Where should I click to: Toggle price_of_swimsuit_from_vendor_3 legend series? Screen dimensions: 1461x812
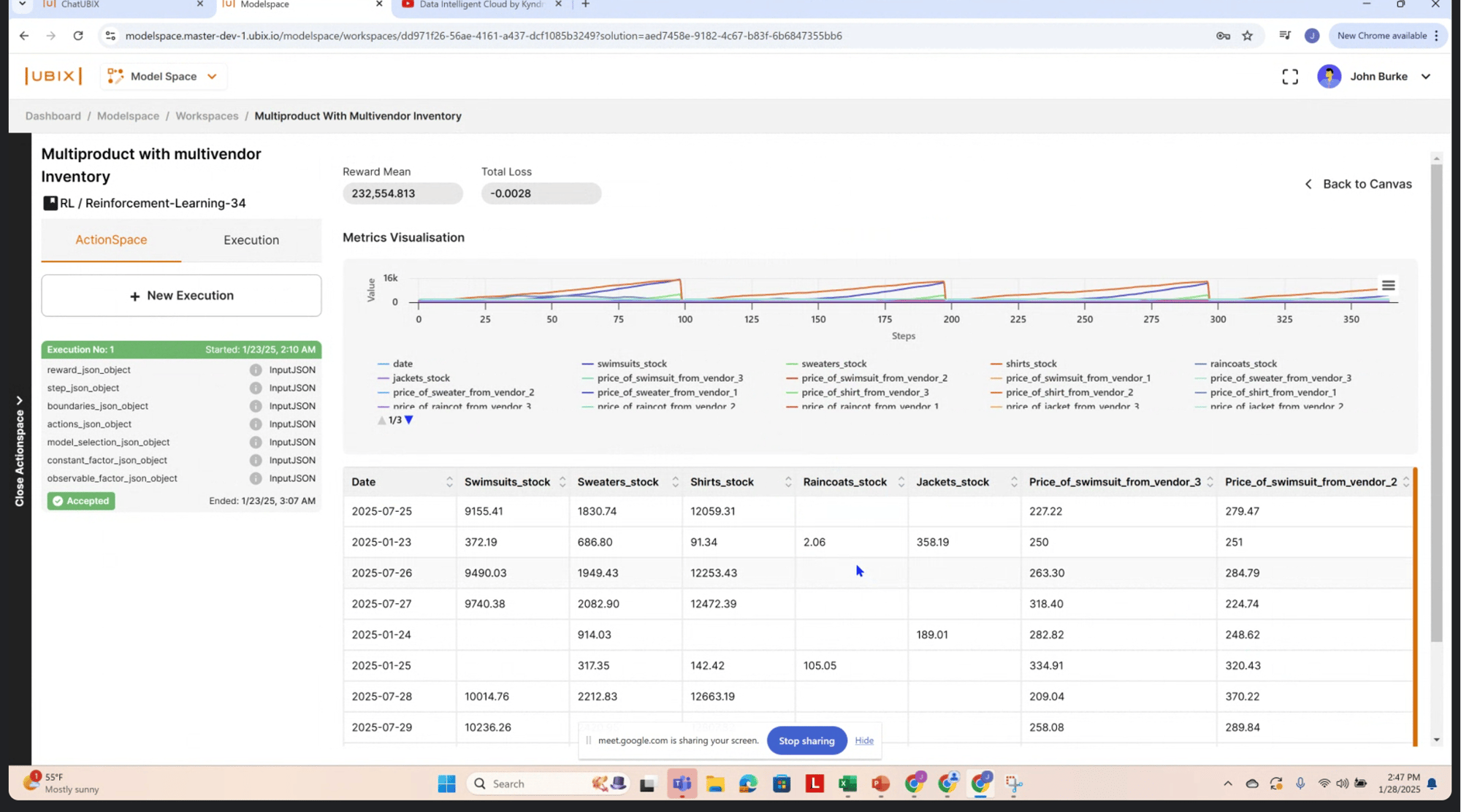tap(663, 378)
